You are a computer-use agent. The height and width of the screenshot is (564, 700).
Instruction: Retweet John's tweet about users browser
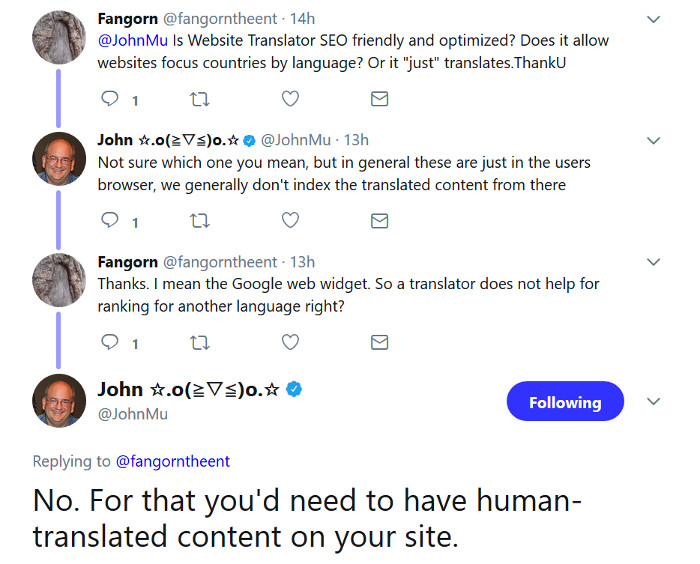[200, 220]
